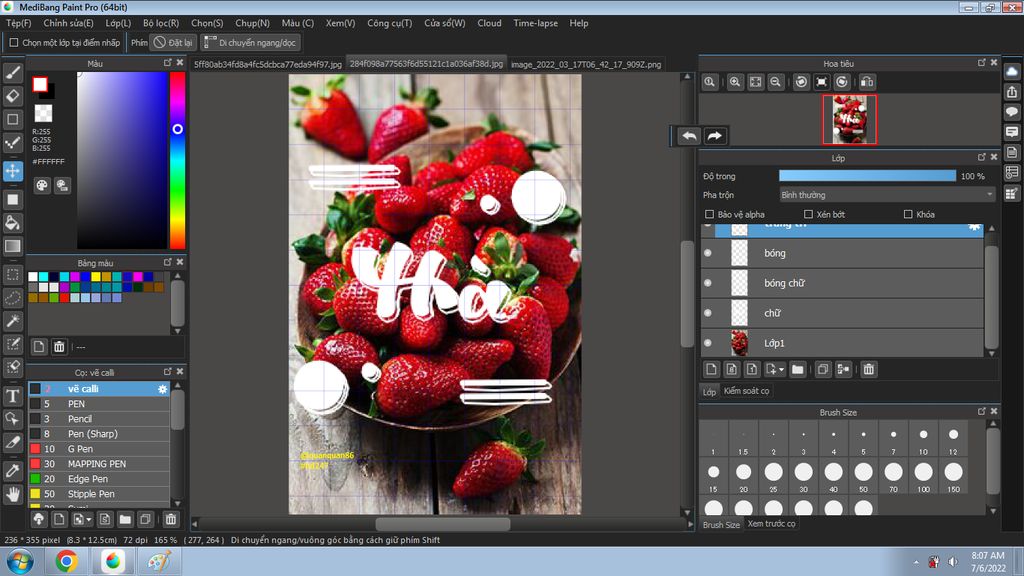Duplicate the layer using the Lớp panel icon
Viewport: 1024px width, 576px height.
[x=823, y=370]
